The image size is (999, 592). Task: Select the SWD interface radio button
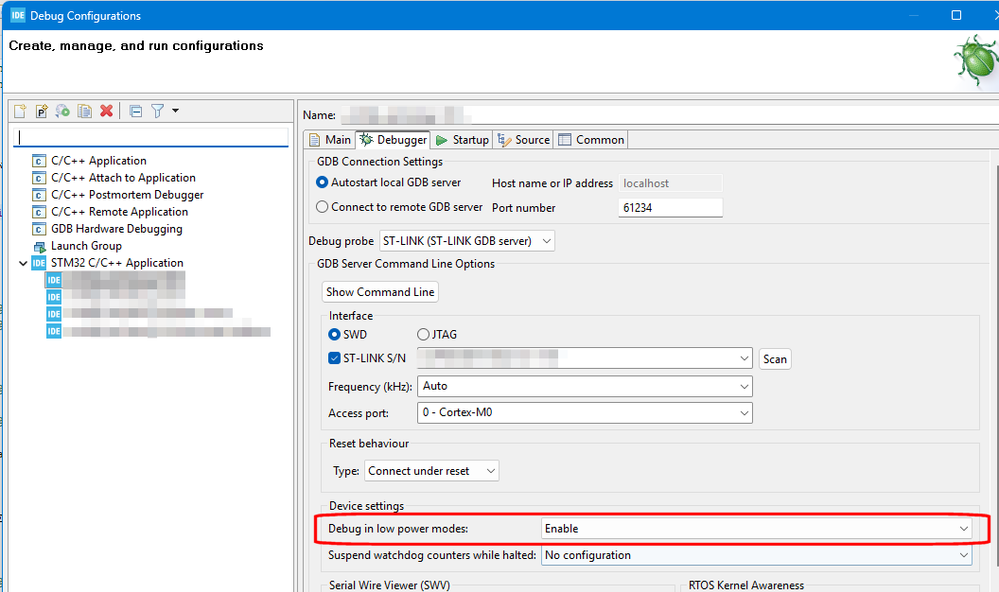tap(334, 335)
